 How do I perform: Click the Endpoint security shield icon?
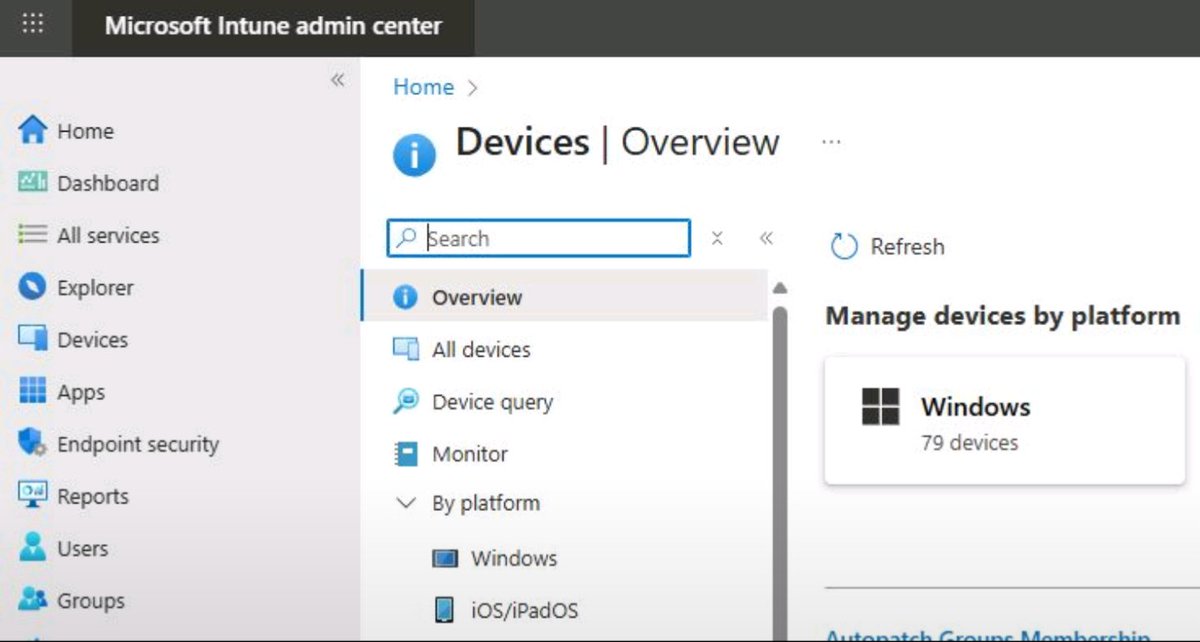[x=33, y=443]
